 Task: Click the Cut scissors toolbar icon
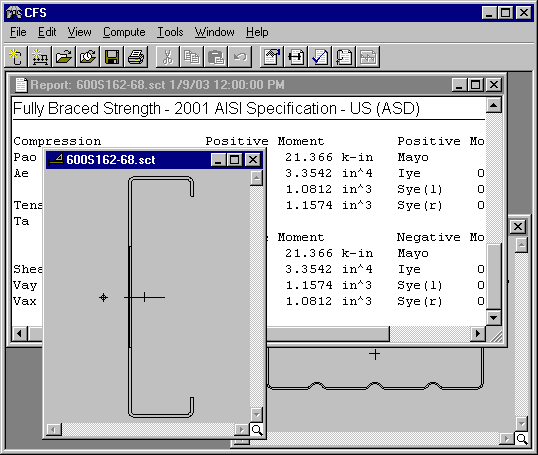click(x=168, y=57)
